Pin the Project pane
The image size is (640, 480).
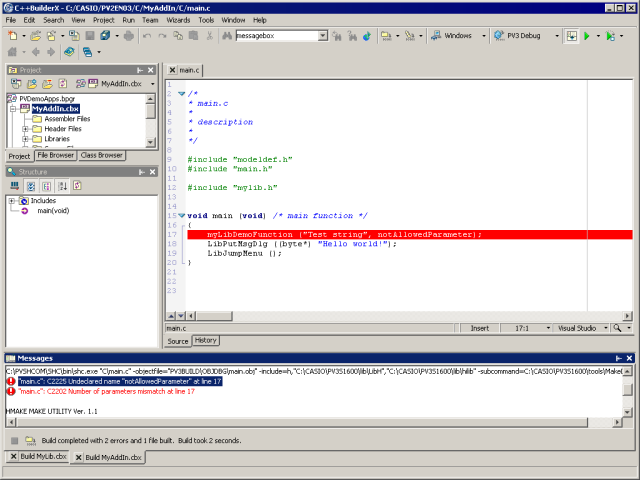(x=140, y=70)
